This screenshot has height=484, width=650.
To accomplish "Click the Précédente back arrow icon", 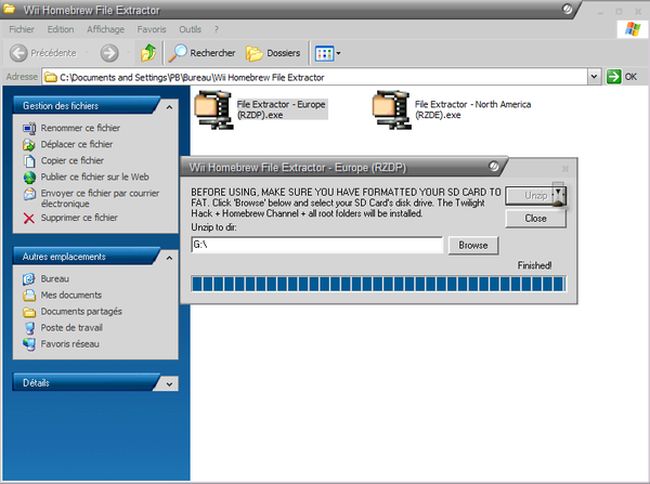I will point(18,53).
